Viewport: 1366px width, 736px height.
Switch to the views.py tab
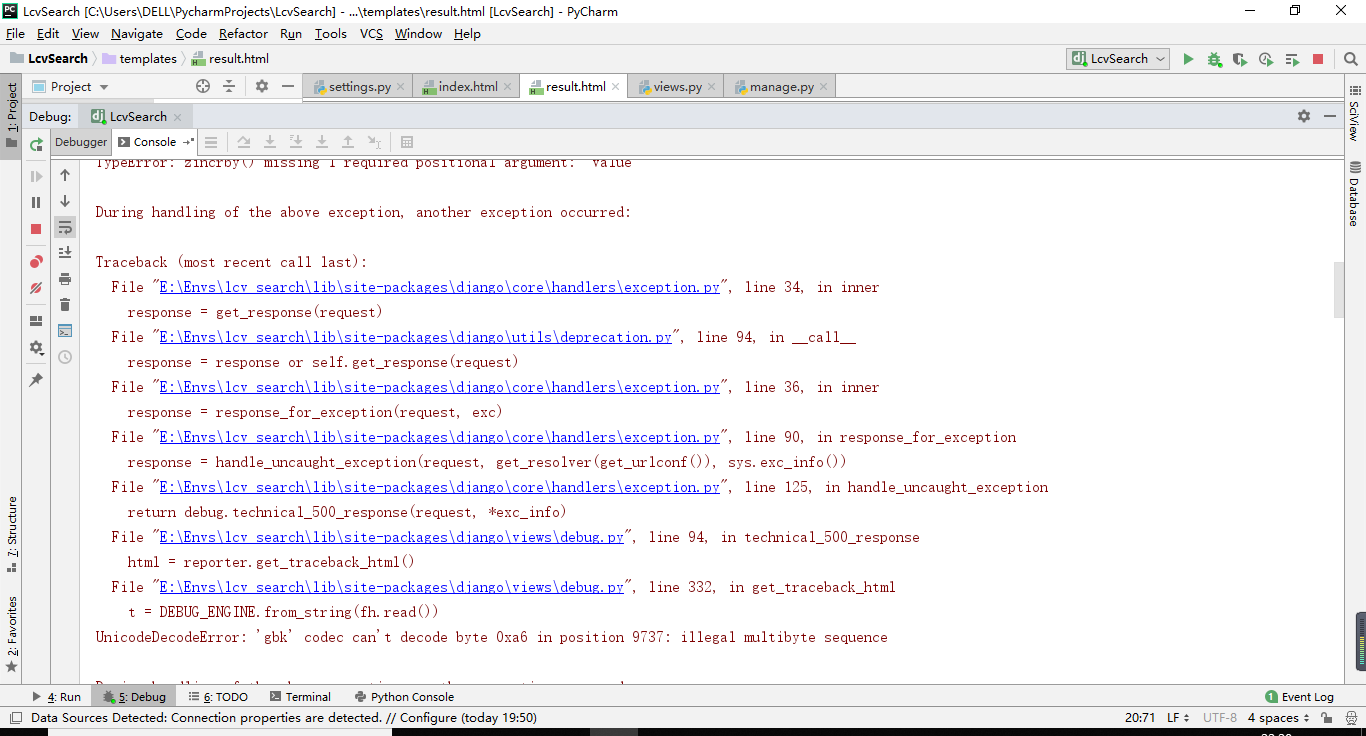[x=676, y=87]
